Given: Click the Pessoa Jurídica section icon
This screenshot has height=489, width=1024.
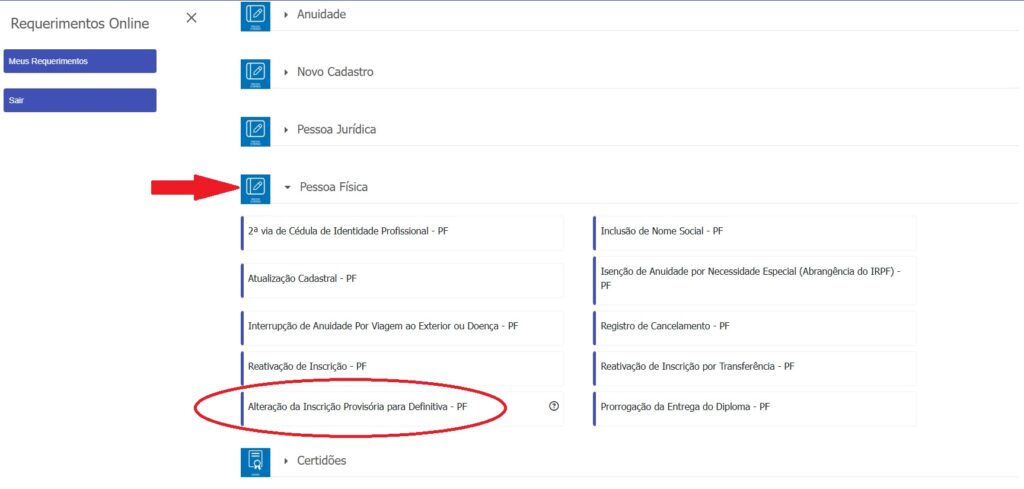Looking at the screenshot, I should point(256,130).
